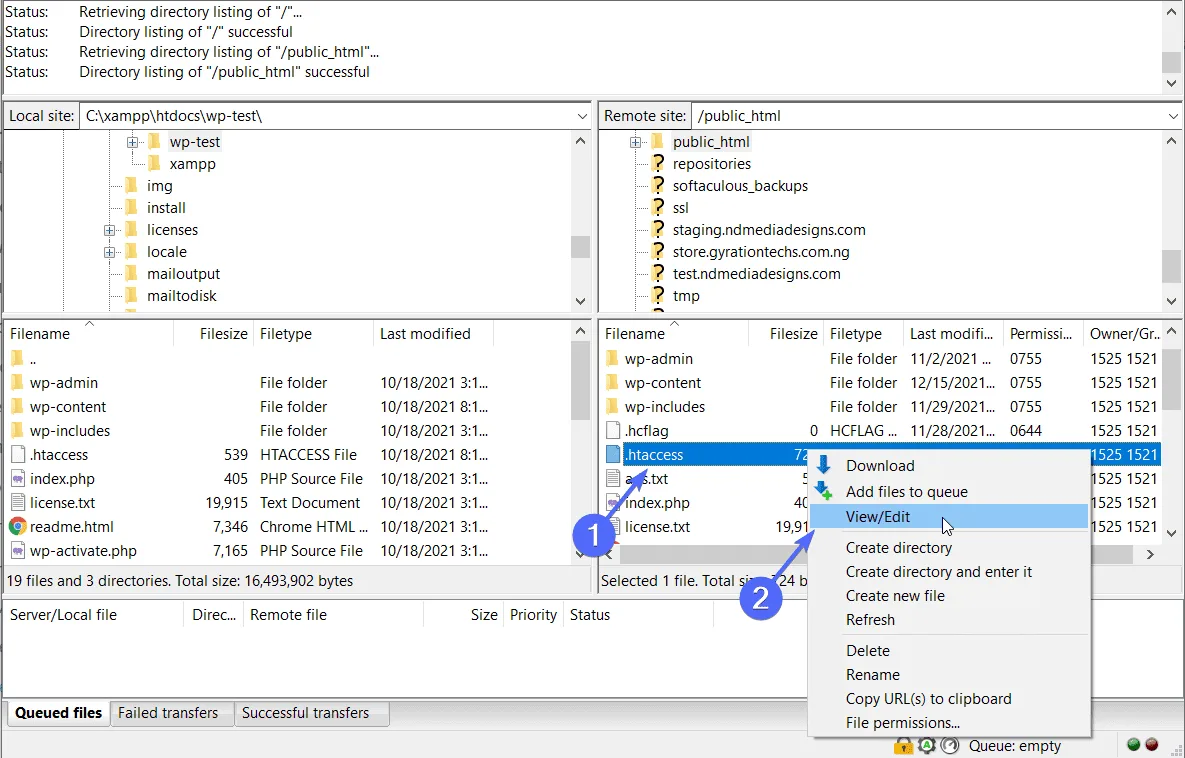Click the blue Download arrow icon
Screen dimensions: 1185x758
pos(824,466)
